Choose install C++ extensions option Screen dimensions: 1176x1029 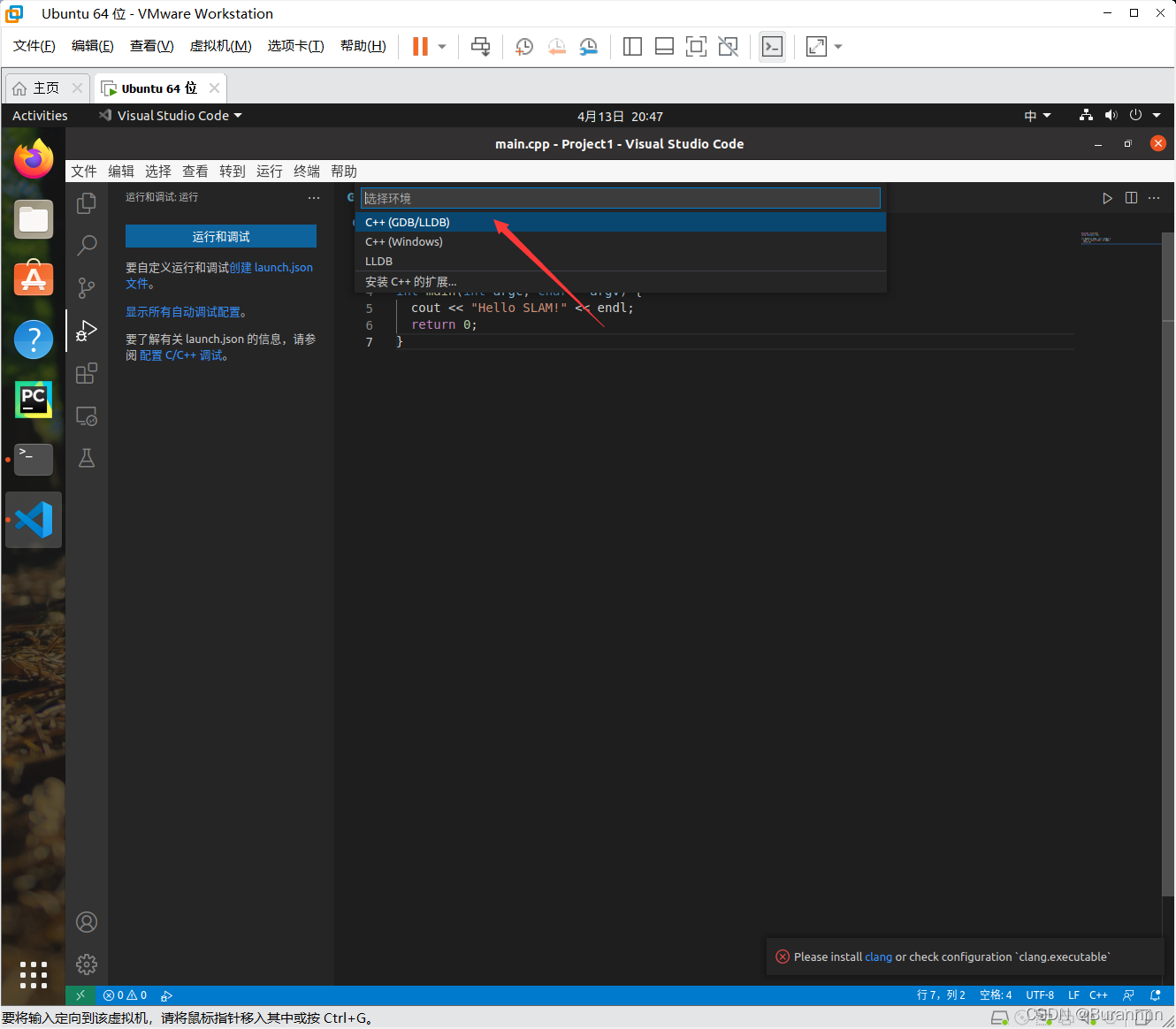click(621, 281)
